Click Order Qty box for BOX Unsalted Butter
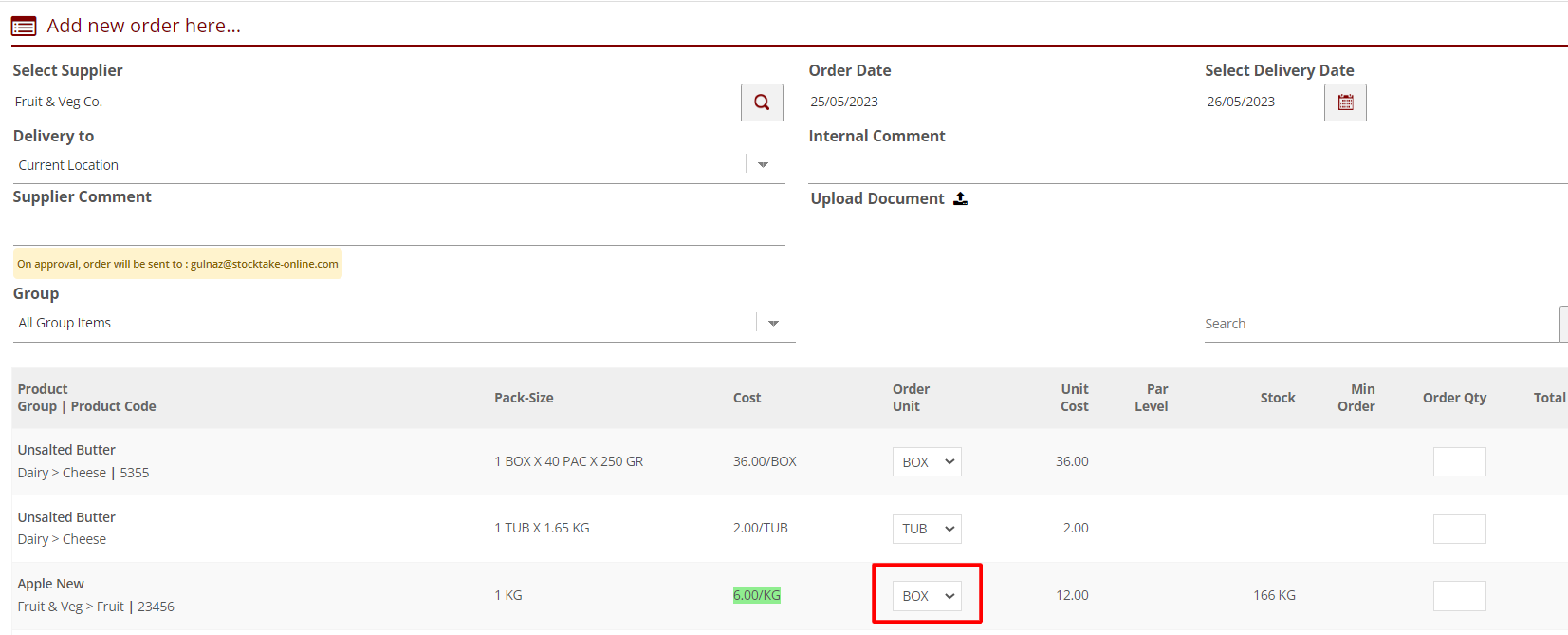Screen dimensions: 1568x635 point(1459,462)
